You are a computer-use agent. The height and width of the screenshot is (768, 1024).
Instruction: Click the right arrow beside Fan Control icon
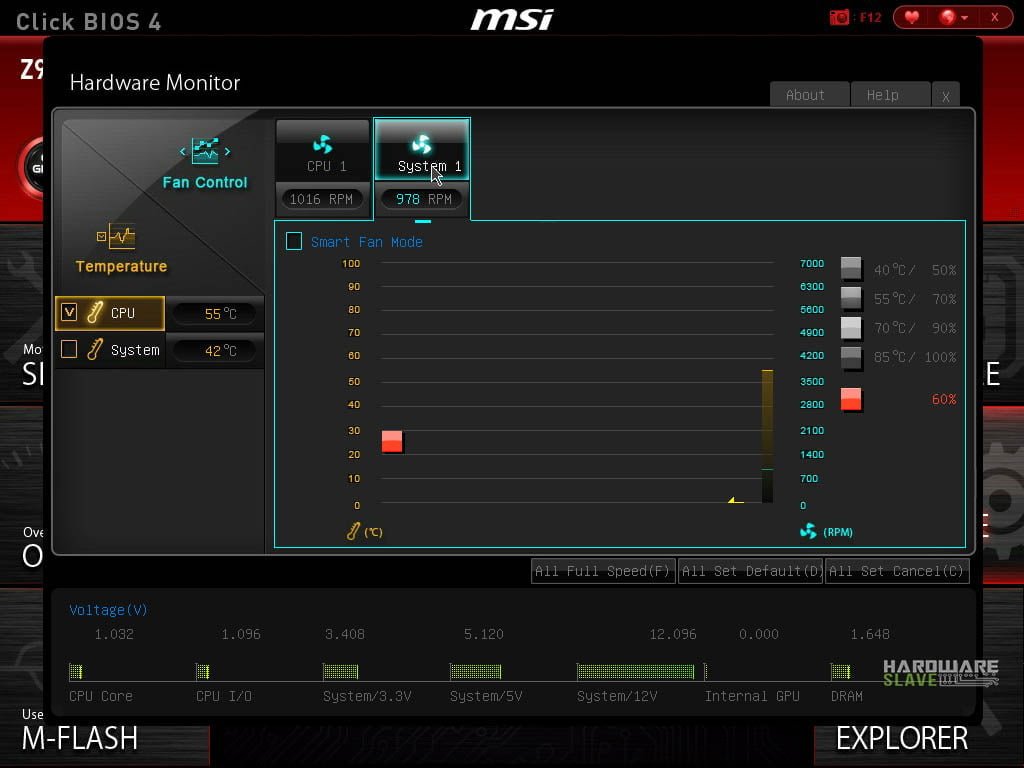227,152
